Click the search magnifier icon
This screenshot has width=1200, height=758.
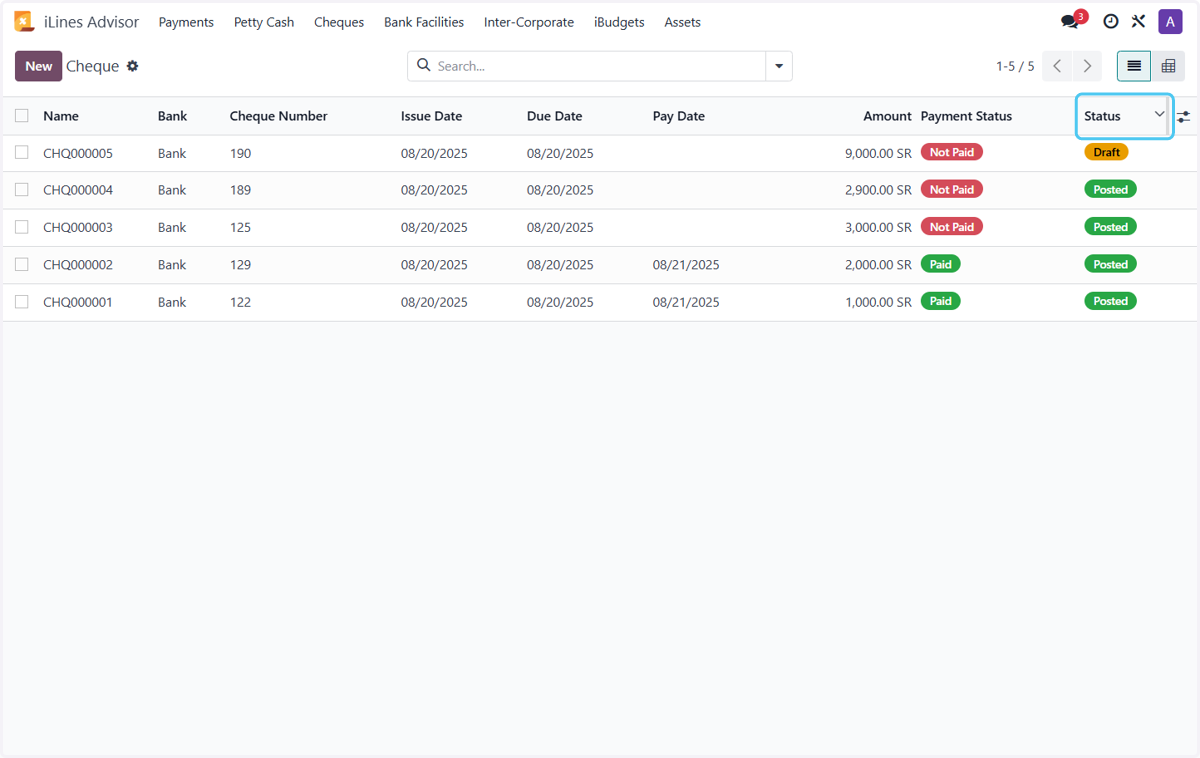(424, 66)
